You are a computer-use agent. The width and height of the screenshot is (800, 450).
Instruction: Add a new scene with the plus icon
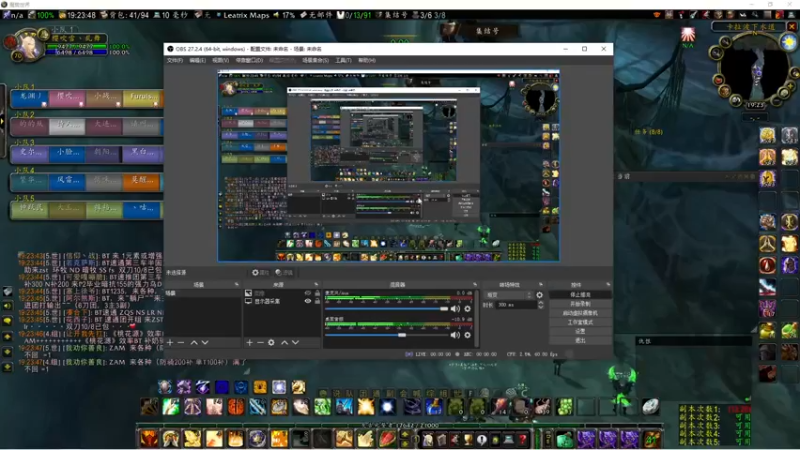(170, 342)
